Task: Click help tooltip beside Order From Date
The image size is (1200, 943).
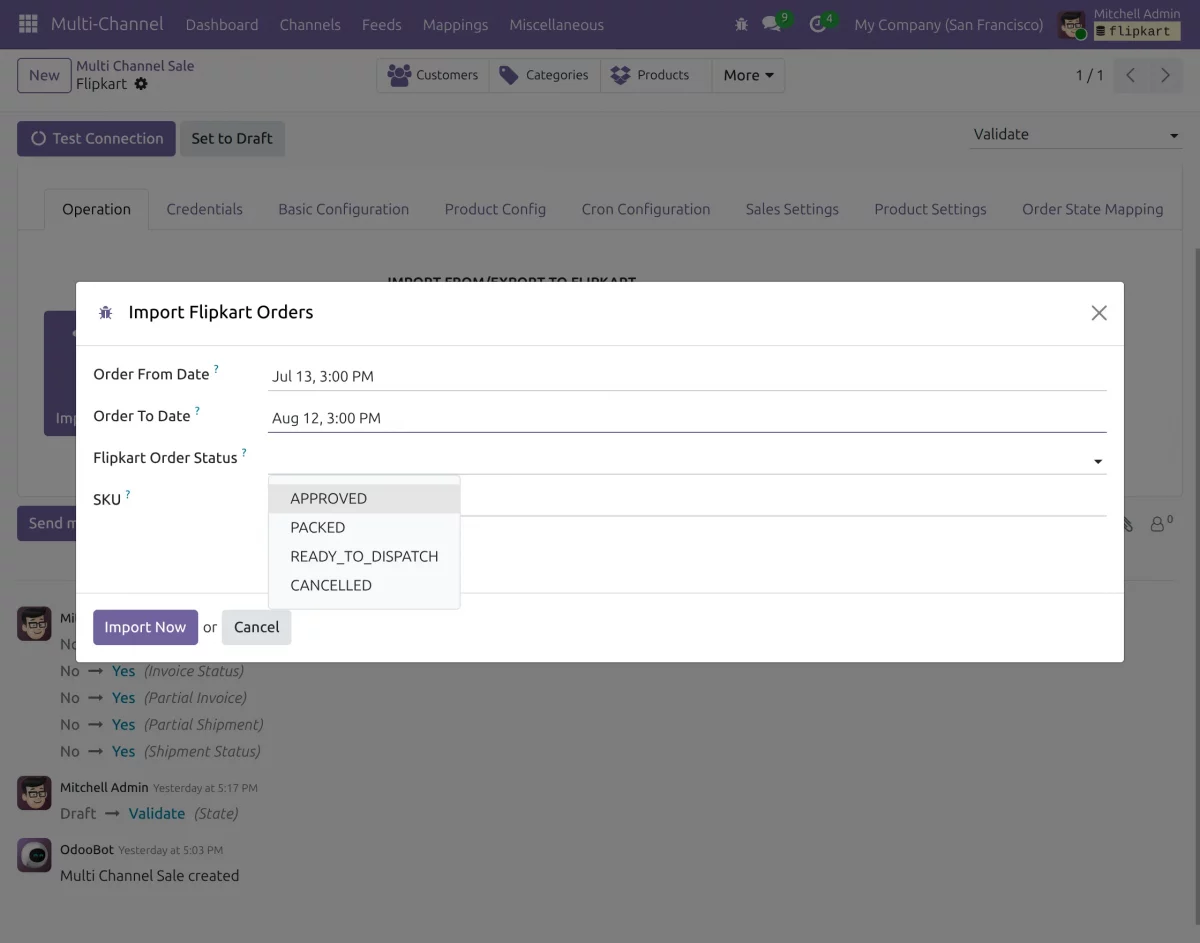Action: (x=216, y=369)
